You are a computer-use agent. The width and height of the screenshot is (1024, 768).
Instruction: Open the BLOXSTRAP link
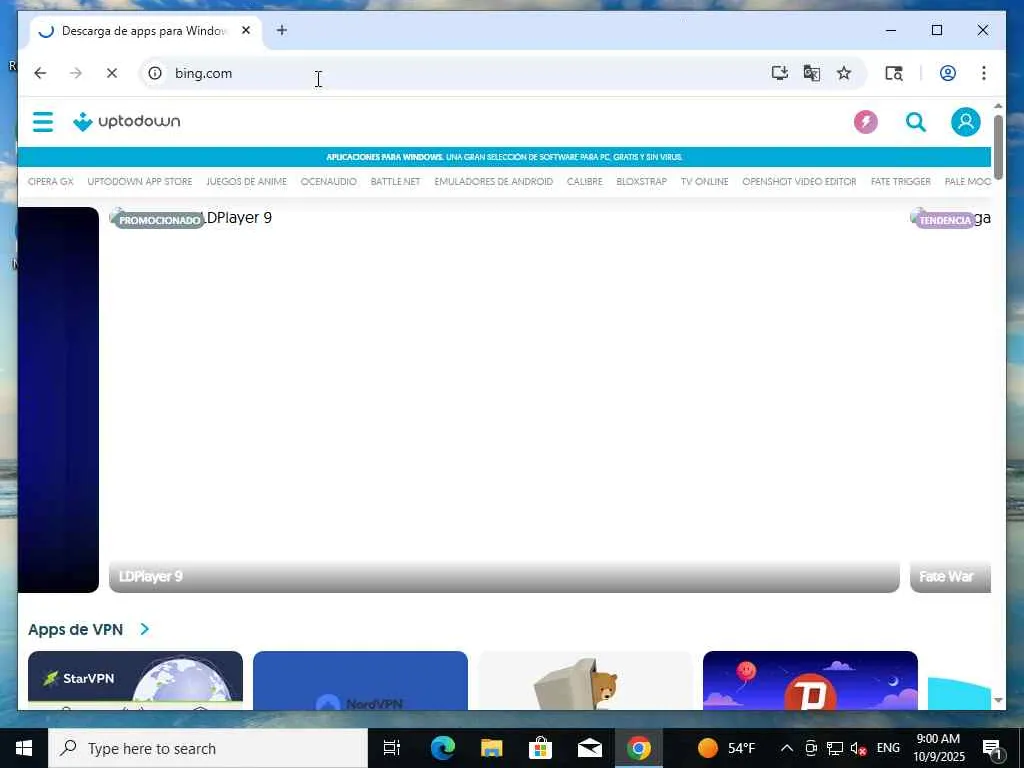641,182
